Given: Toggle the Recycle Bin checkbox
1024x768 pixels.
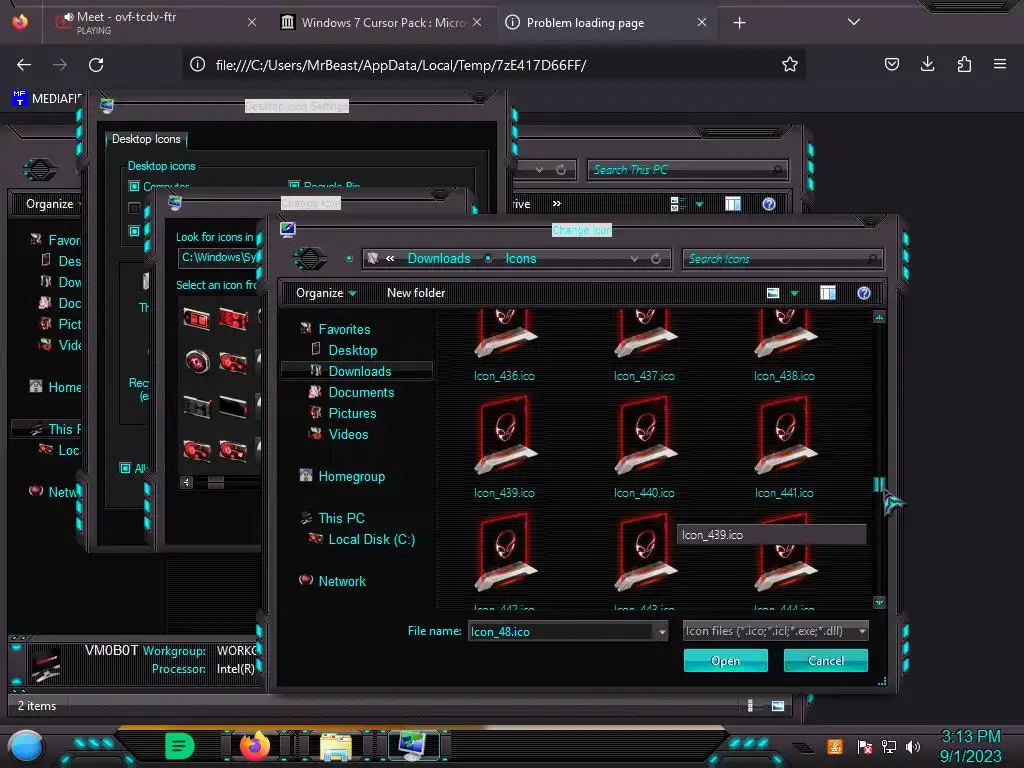Looking at the screenshot, I should 294,186.
